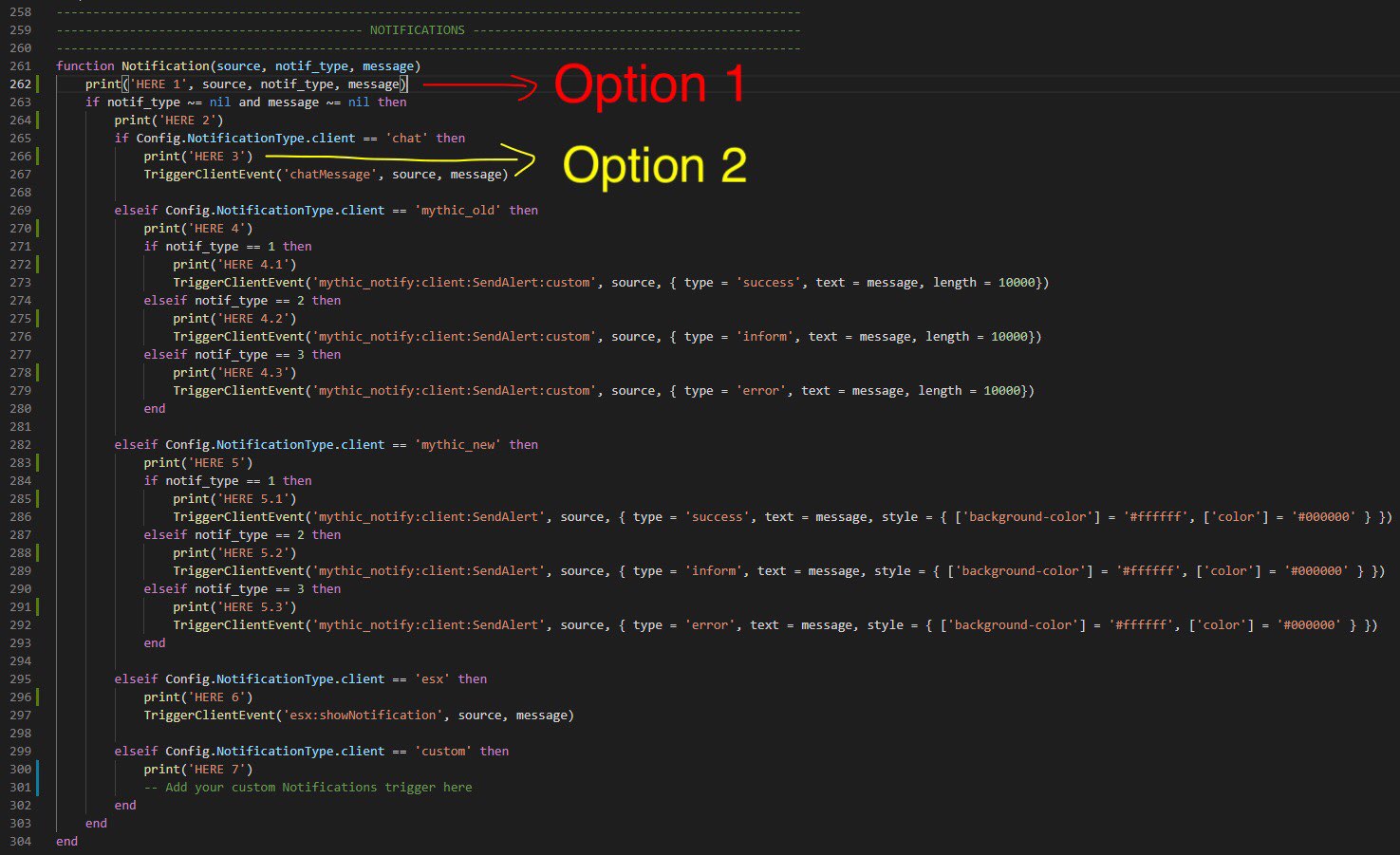The image size is (1400, 855).
Task: Click print('HERE 3') statement
Action: (198, 156)
